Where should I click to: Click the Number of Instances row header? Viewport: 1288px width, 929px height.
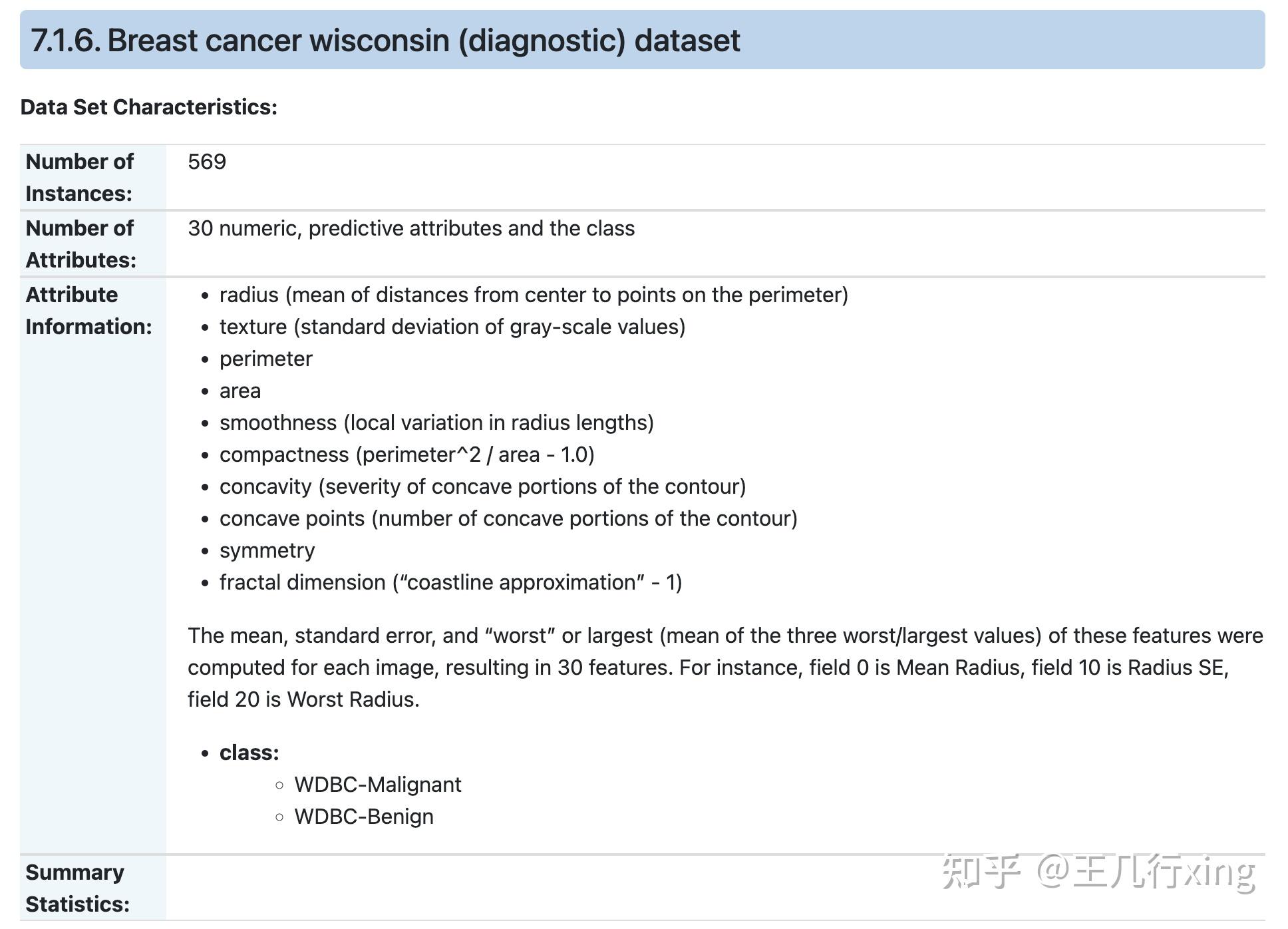(79, 177)
